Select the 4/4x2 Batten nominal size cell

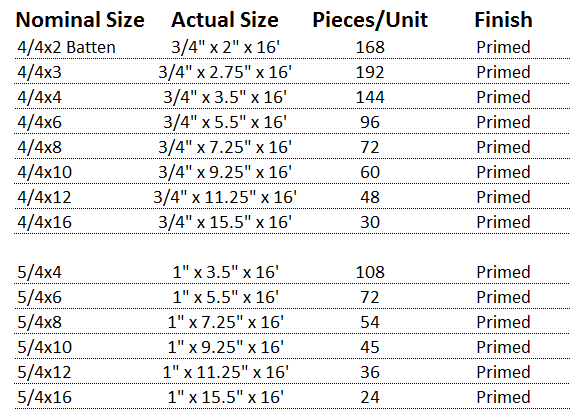pos(66,47)
